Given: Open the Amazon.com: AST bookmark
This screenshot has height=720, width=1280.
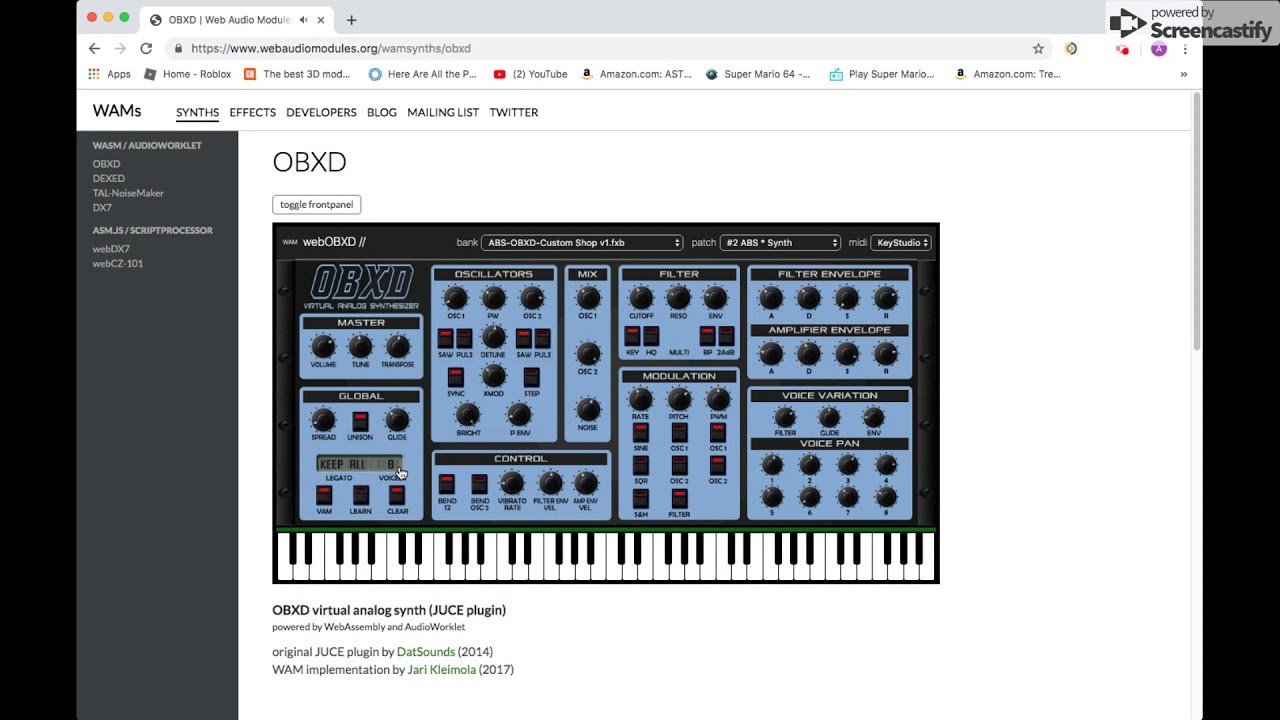Looking at the screenshot, I should click(636, 74).
